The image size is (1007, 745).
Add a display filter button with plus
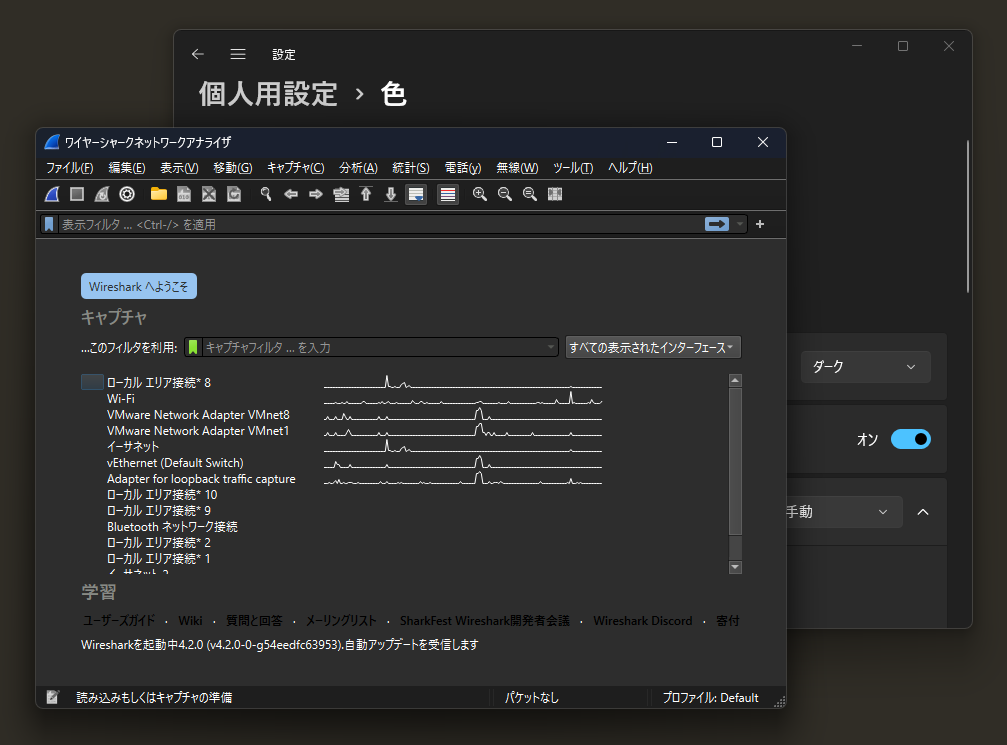(x=760, y=224)
